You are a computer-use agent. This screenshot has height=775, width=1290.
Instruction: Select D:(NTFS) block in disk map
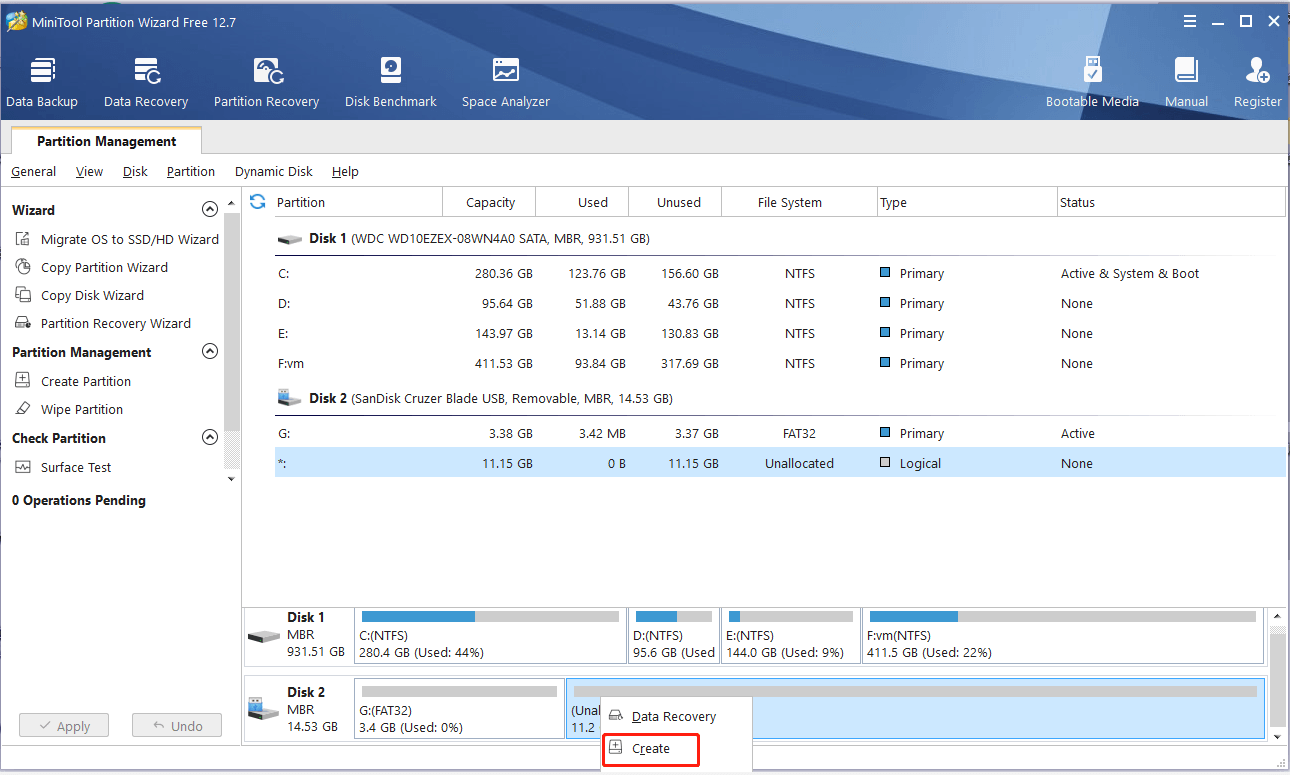pos(674,635)
